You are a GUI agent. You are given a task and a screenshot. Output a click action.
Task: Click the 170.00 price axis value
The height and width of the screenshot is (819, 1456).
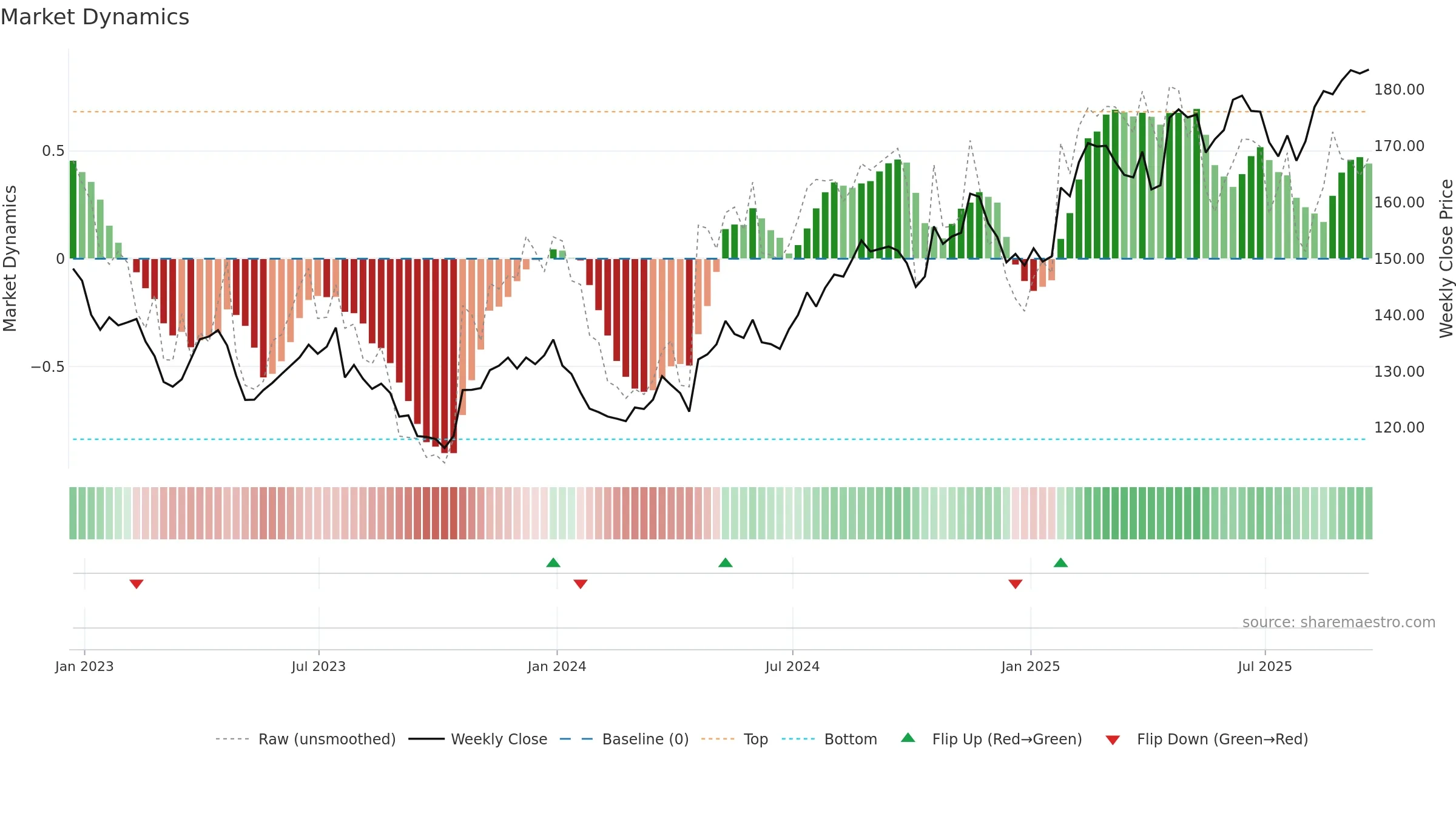(x=1399, y=146)
